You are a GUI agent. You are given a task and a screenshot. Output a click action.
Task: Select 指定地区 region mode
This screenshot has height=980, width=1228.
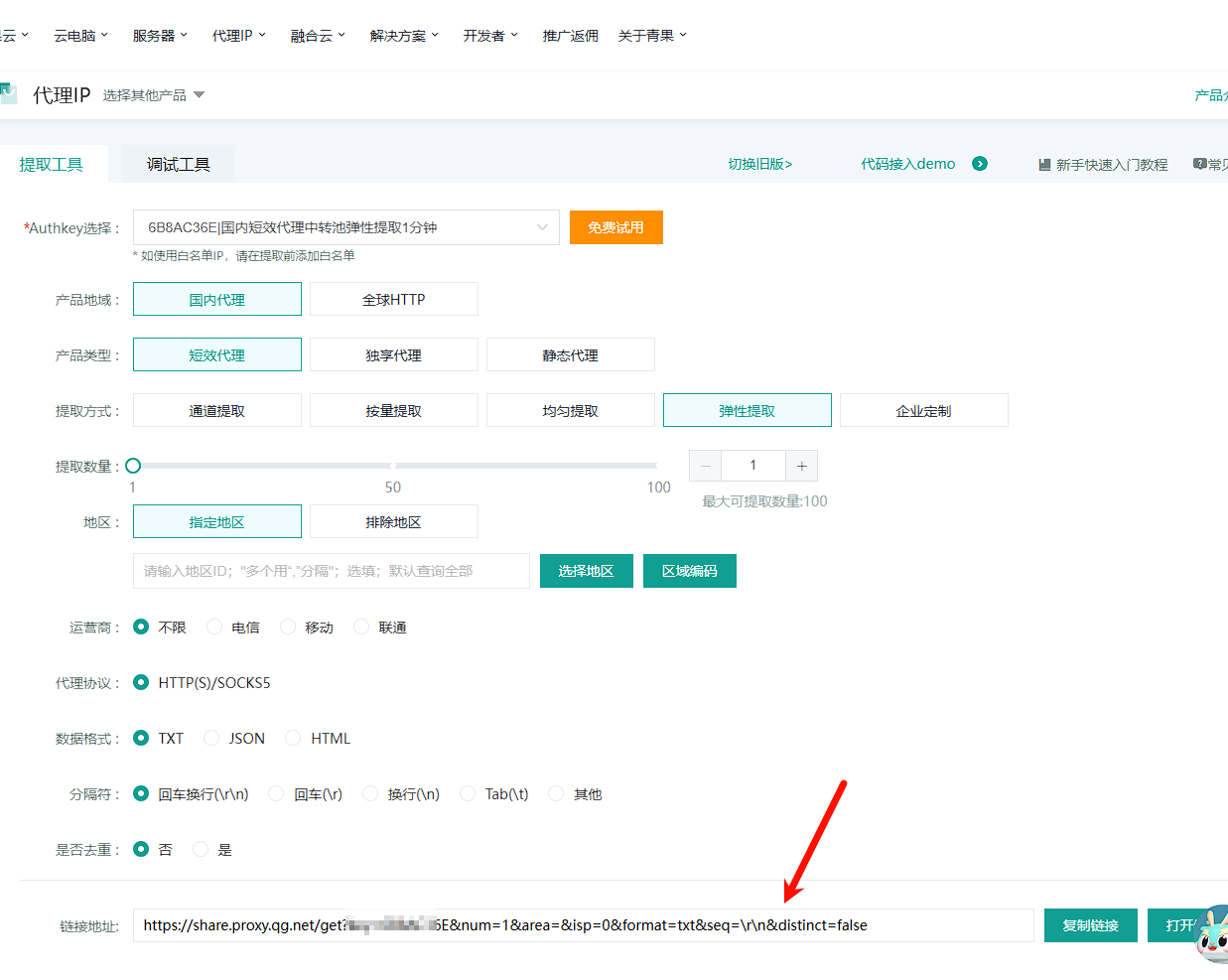[x=217, y=521]
